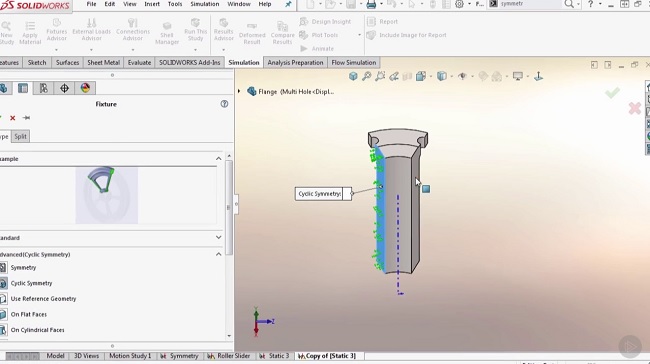Click the Design Insight tool
650x364 pixels.
tap(325, 22)
